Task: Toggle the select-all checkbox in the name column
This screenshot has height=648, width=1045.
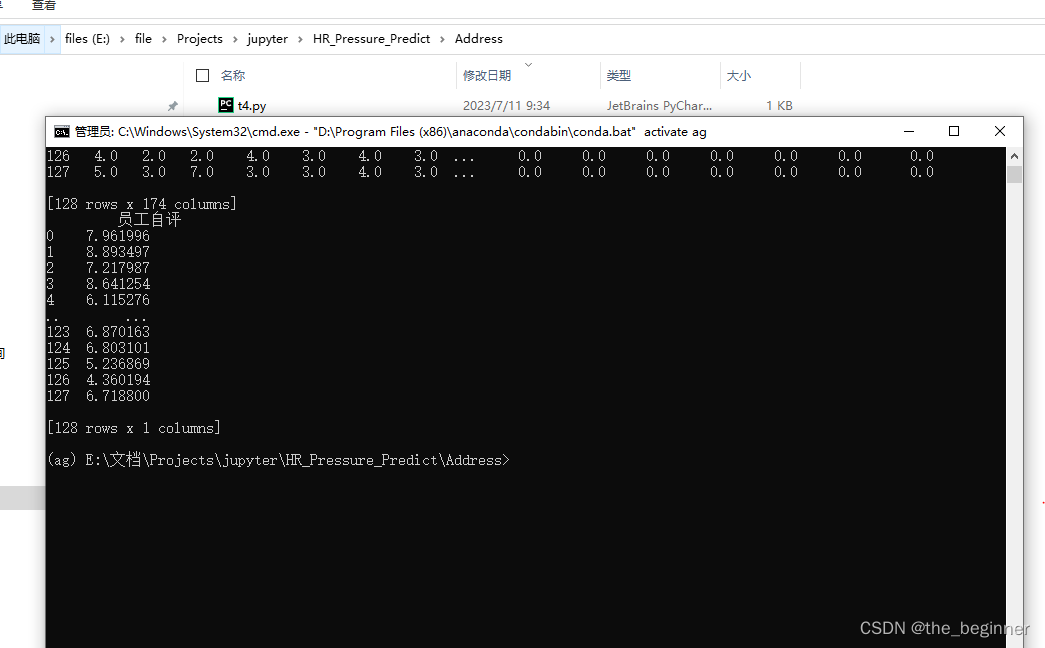Action: [x=202, y=75]
